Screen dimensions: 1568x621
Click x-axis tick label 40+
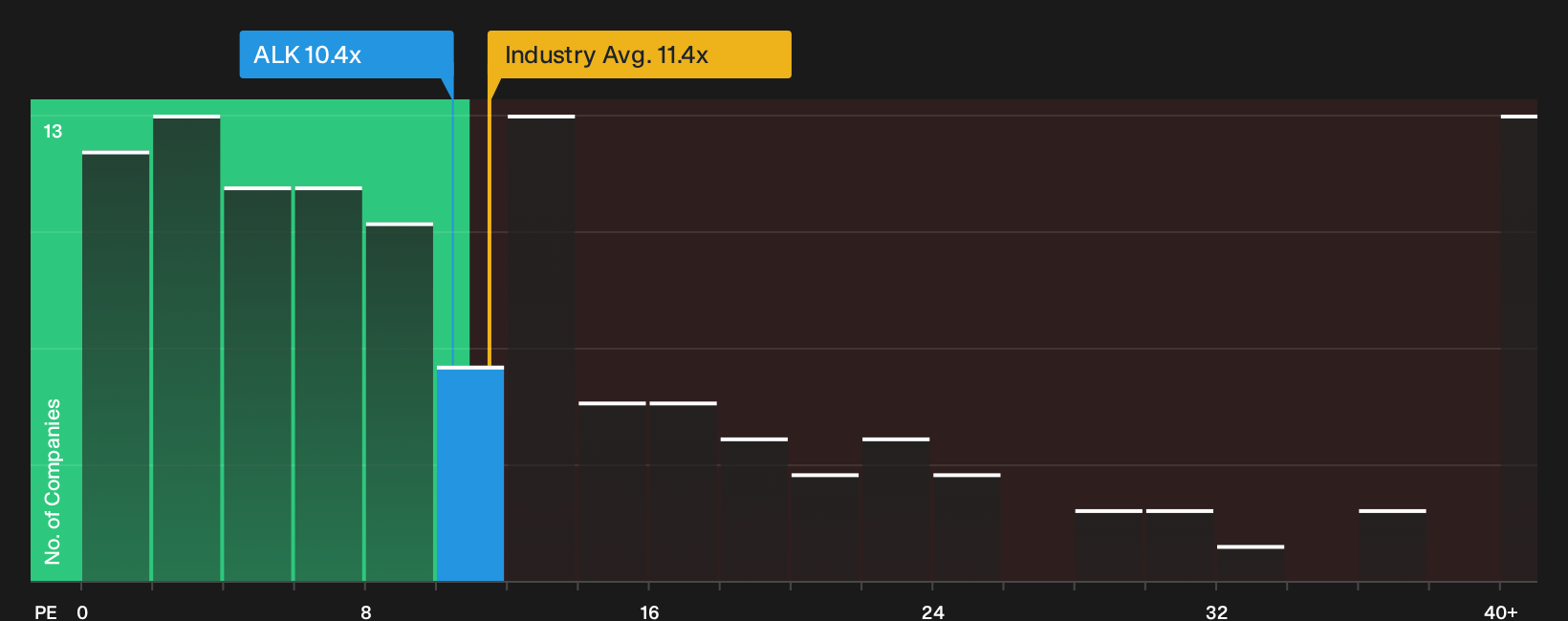(1500, 612)
